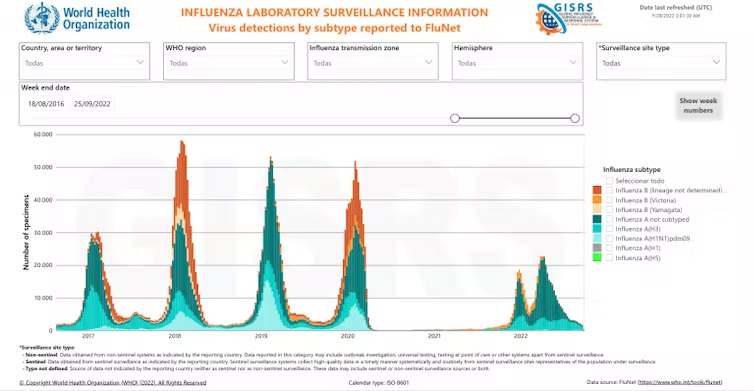
Task: Expand the Hemisphere filter dropdown
Action: point(517,63)
